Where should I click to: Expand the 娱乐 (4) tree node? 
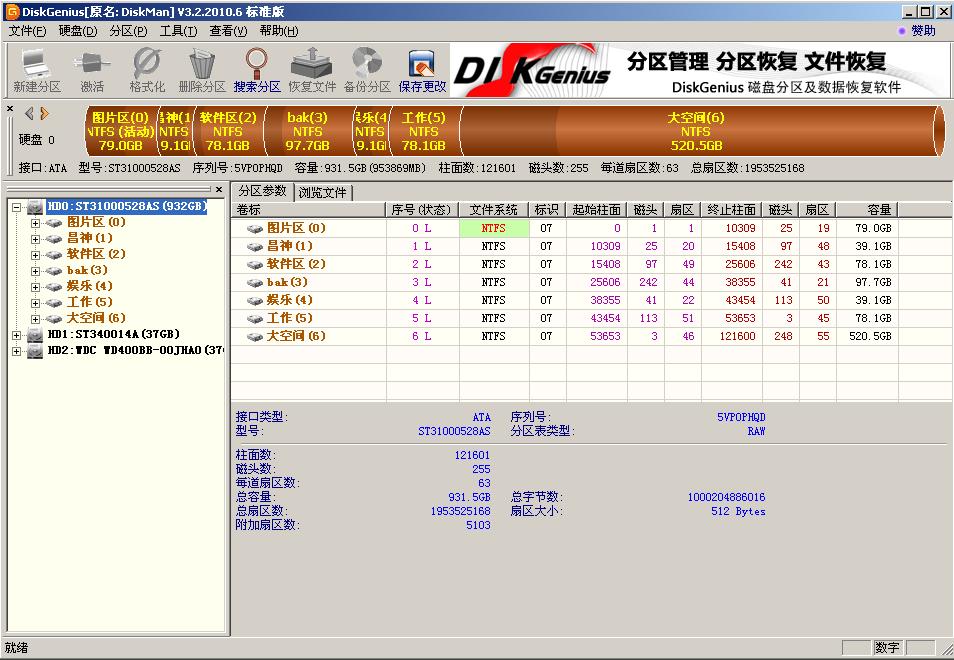tap(35, 287)
